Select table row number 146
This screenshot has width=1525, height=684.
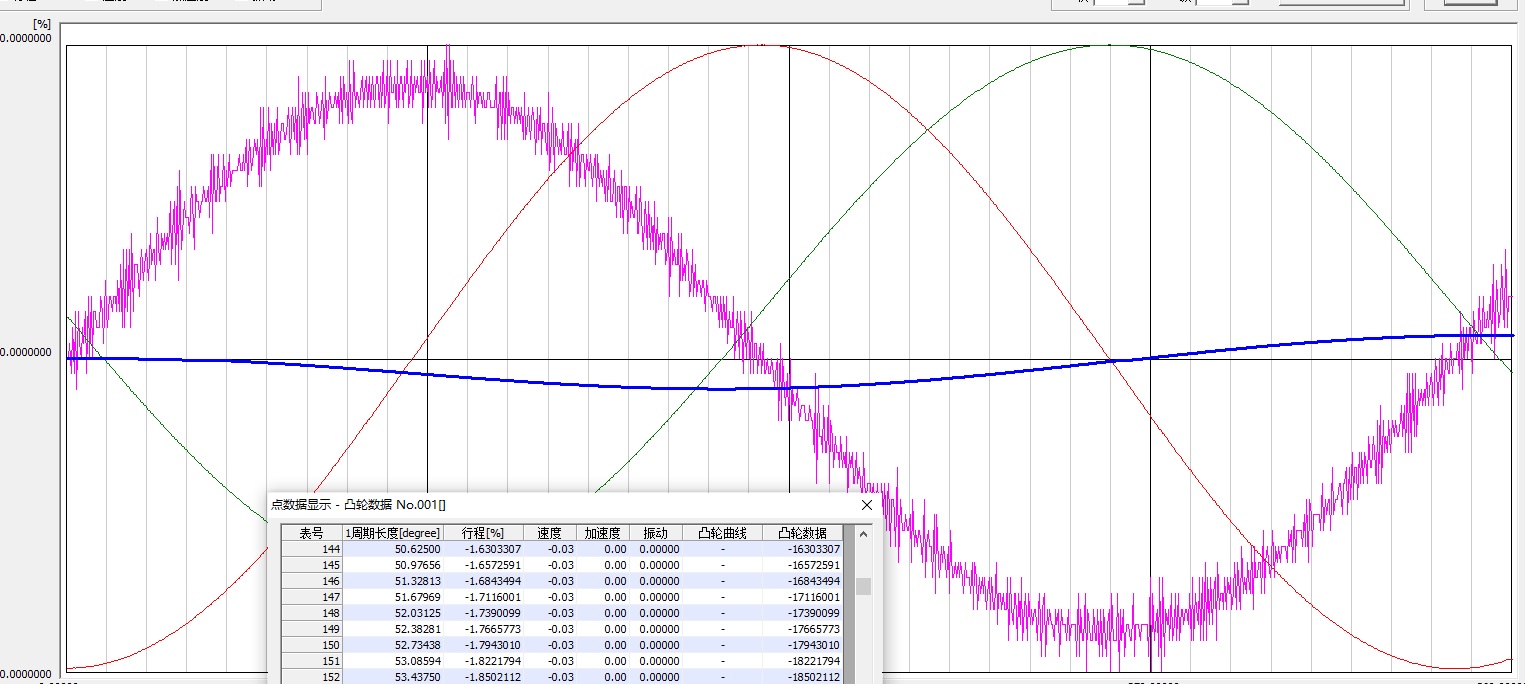[x=311, y=581]
